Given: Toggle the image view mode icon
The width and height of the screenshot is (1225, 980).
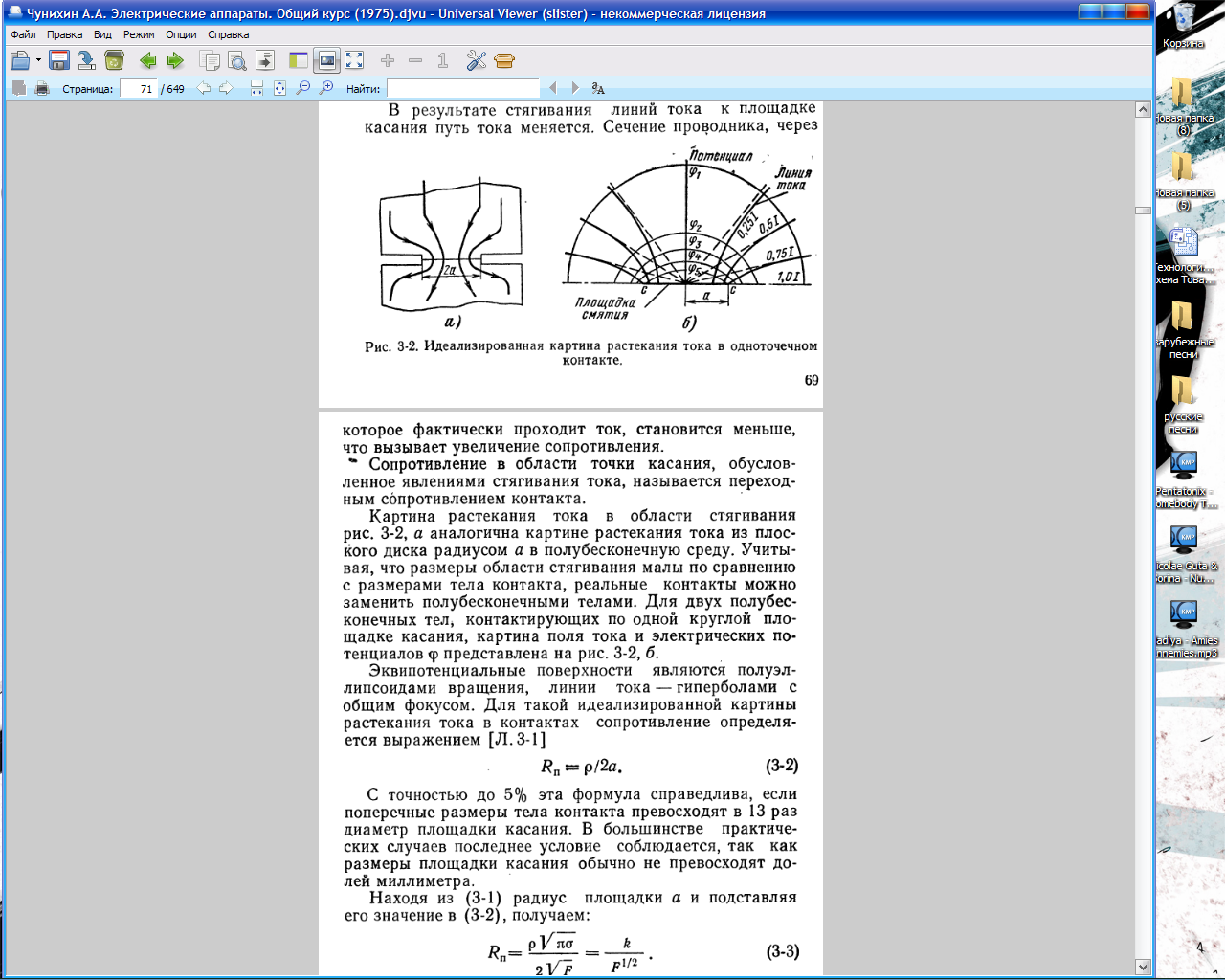Looking at the screenshot, I should (x=326, y=60).
